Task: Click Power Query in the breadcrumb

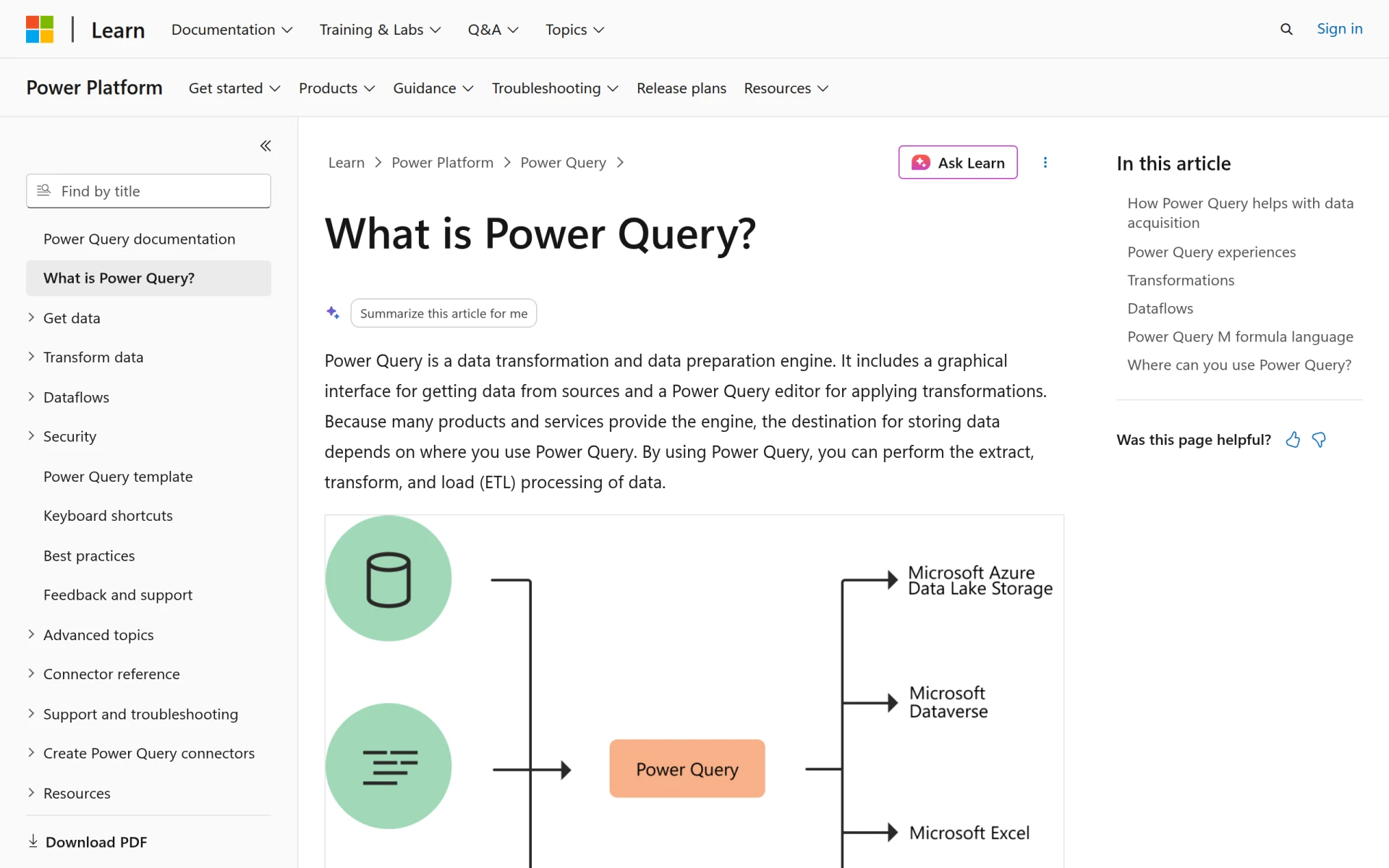Action: pyautogui.click(x=564, y=163)
